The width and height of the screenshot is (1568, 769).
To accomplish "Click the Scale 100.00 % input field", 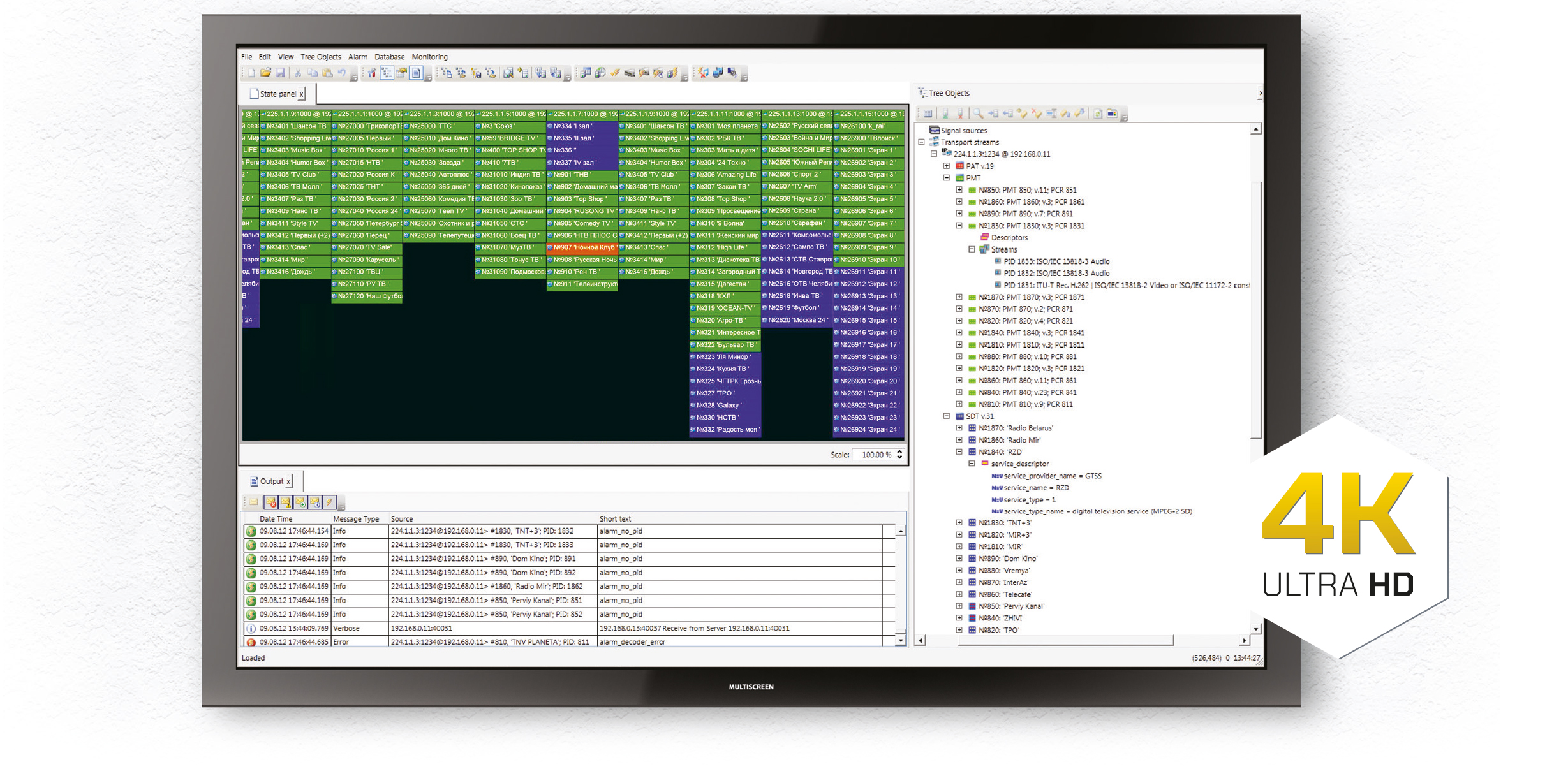I will pyautogui.click(x=874, y=455).
